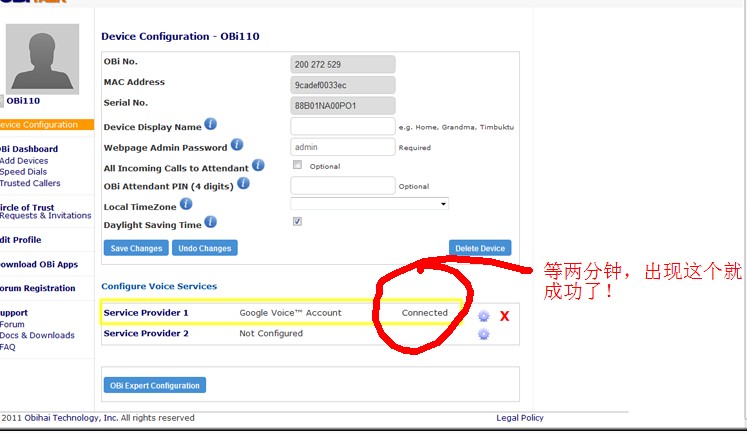Open Speed Dials link
The width and height of the screenshot is (747, 433).
(23, 172)
